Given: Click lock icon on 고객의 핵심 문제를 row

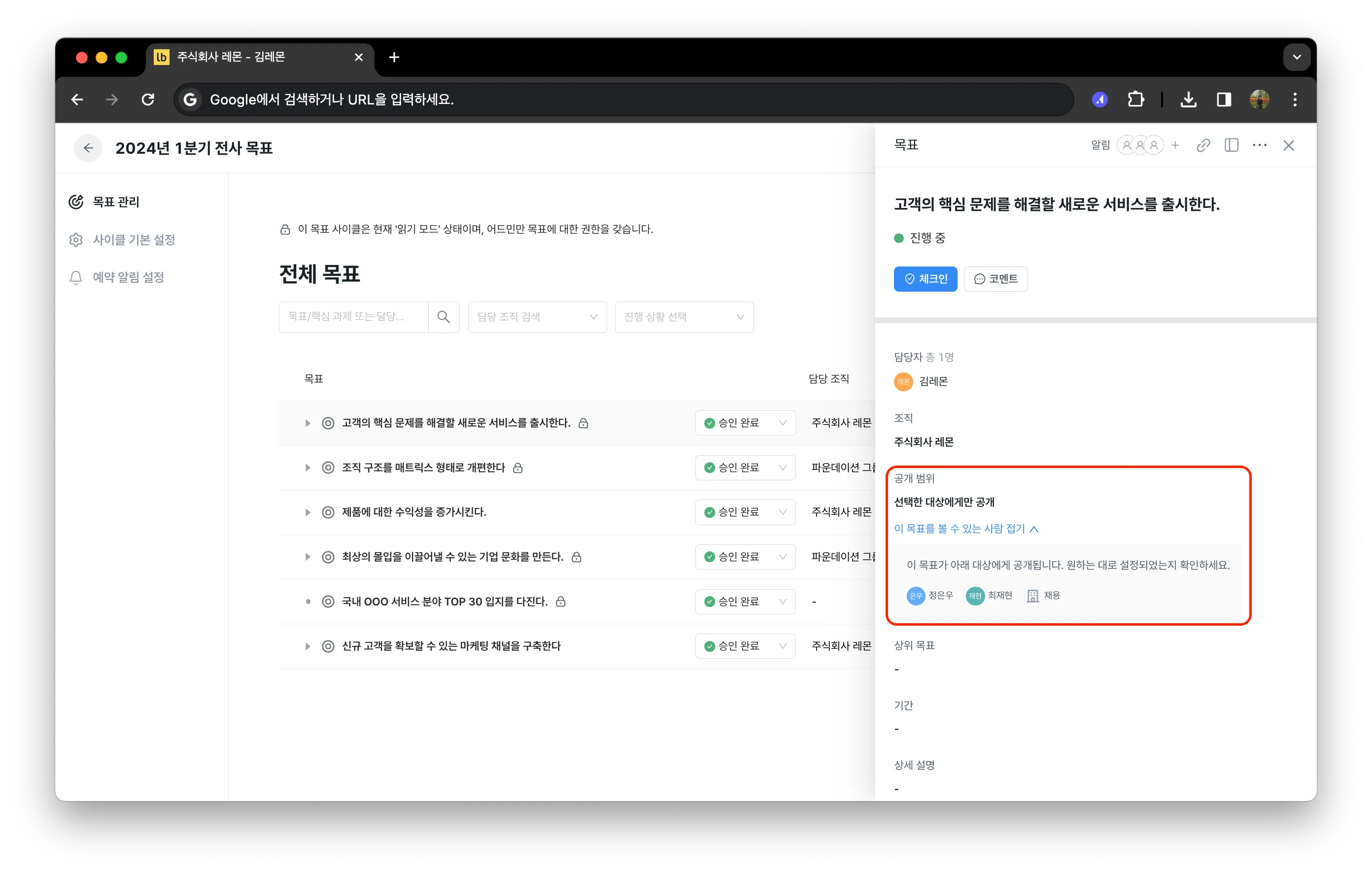Looking at the screenshot, I should (583, 423).
